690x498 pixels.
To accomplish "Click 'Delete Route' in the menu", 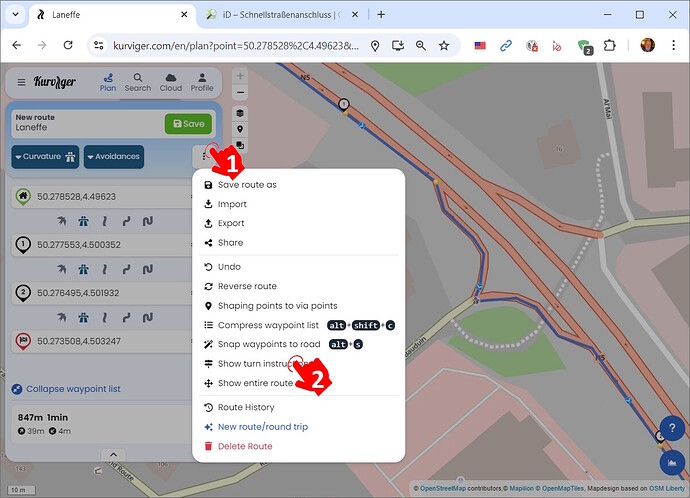I will (x=245, y=445).
